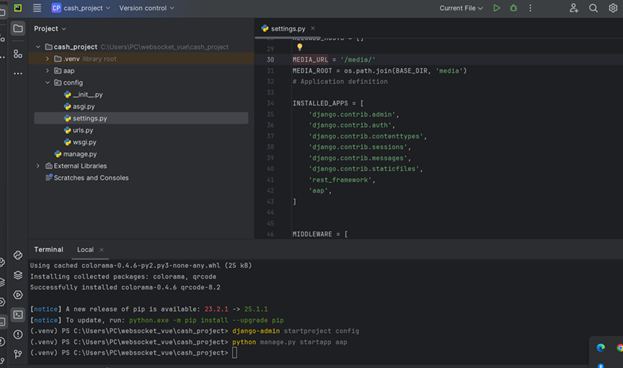Open urls.py from the project tree
Screen dimensions: 623x368
(83, 130)
